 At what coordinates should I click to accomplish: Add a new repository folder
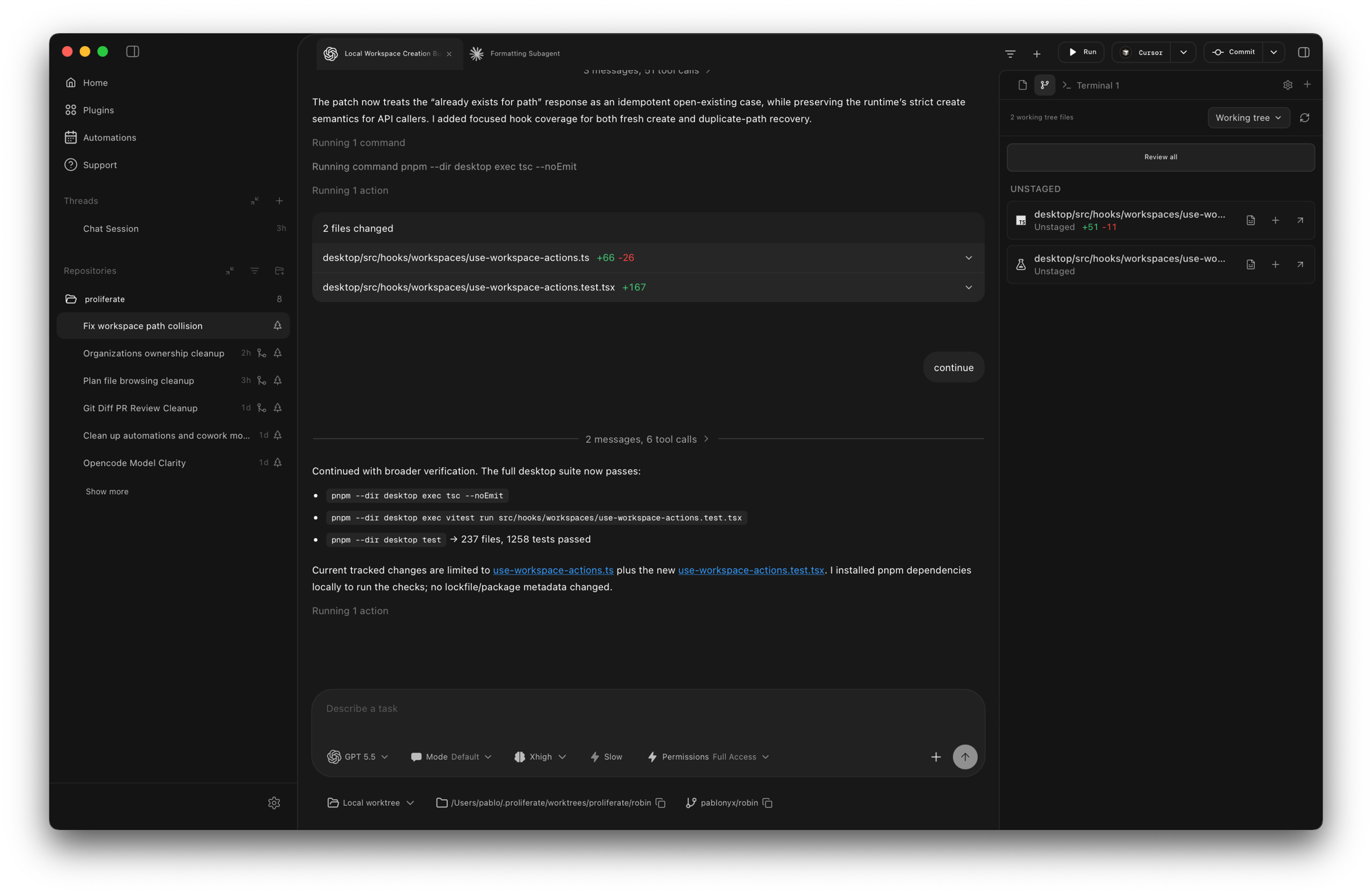279,271
